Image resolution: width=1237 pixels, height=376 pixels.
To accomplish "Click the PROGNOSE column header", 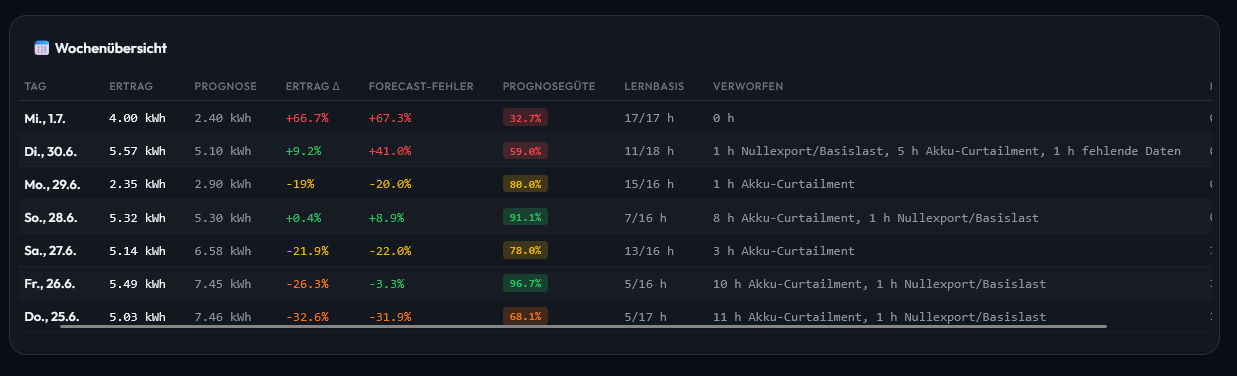I will tap(225, 86).
